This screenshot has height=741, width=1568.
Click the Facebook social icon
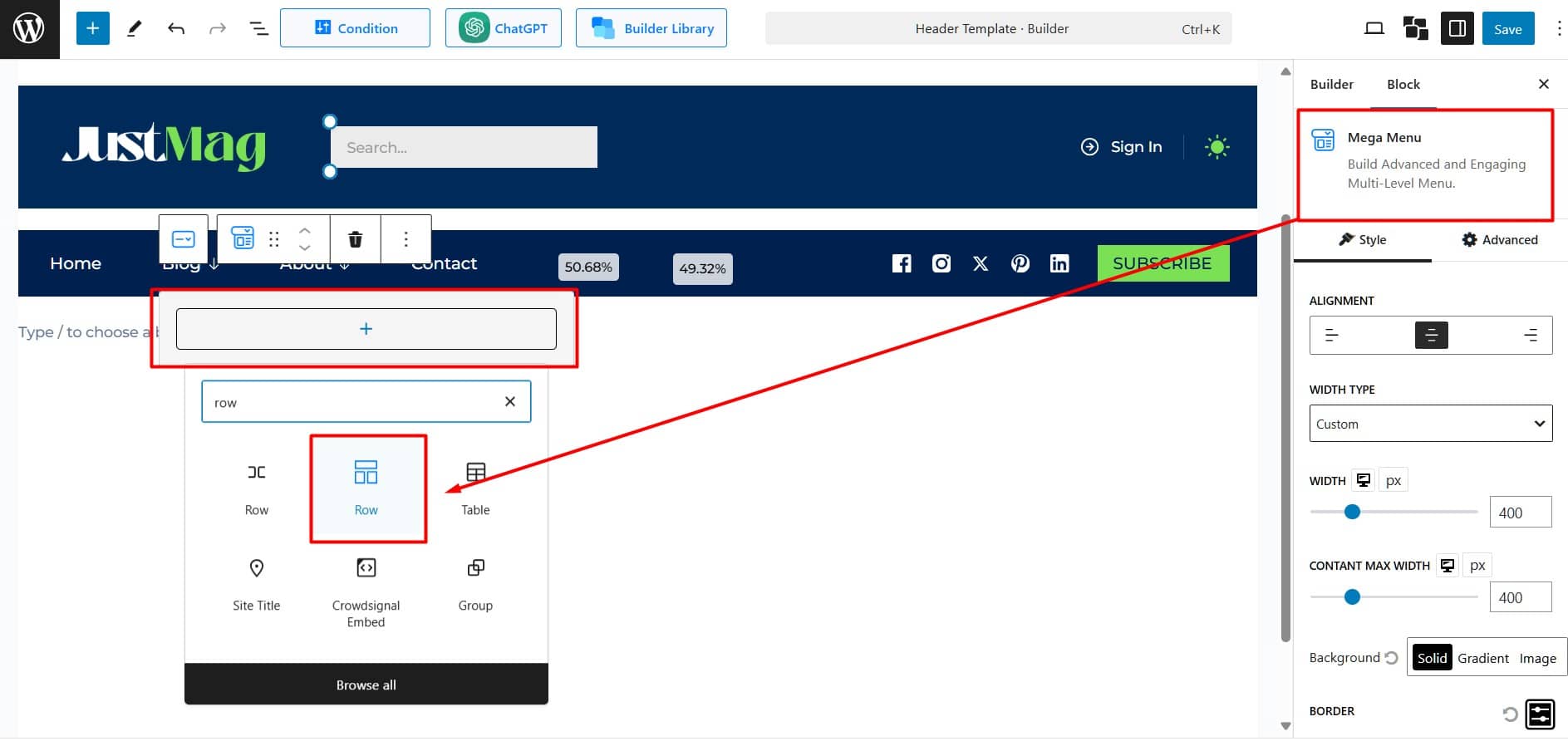pos(902,263)
